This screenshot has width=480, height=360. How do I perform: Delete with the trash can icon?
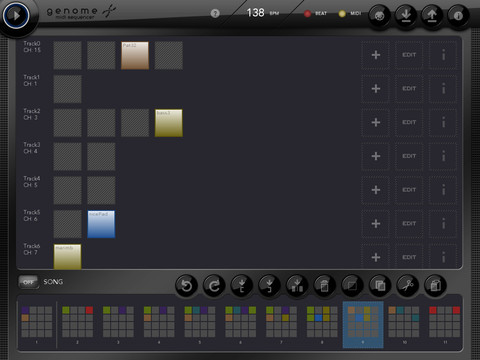(x=325, y=286)
